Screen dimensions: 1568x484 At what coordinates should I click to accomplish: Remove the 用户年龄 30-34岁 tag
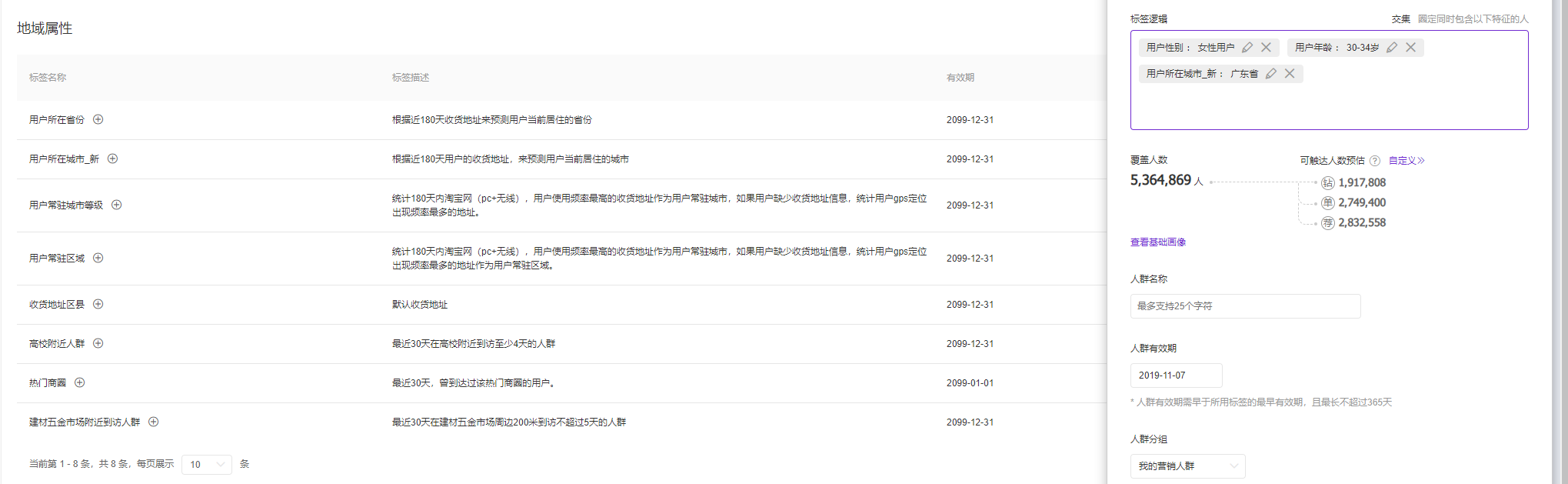click(x=1411, y=48)
